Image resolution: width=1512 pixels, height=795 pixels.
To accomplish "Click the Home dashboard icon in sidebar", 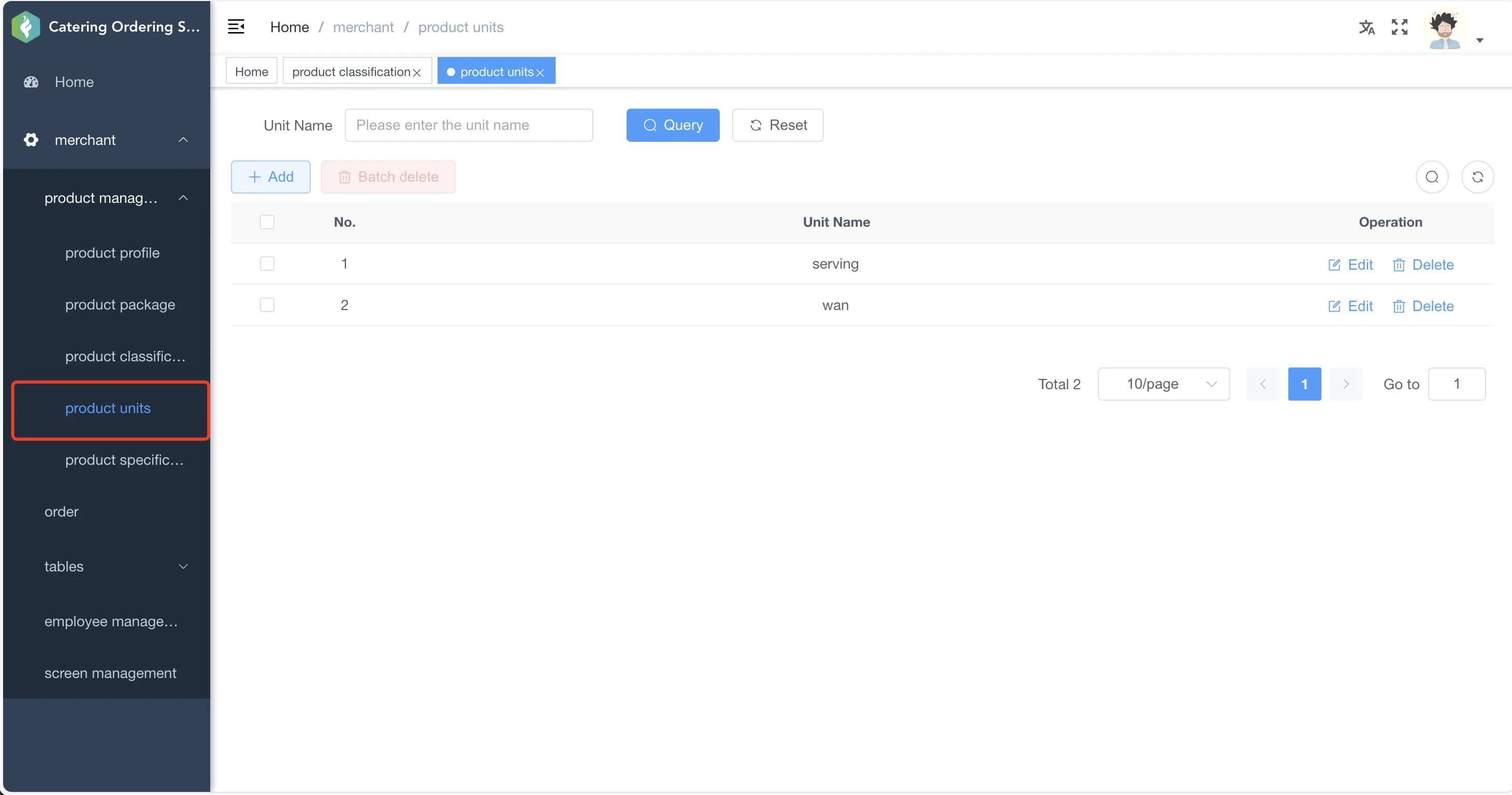I will tap(31, 82).
